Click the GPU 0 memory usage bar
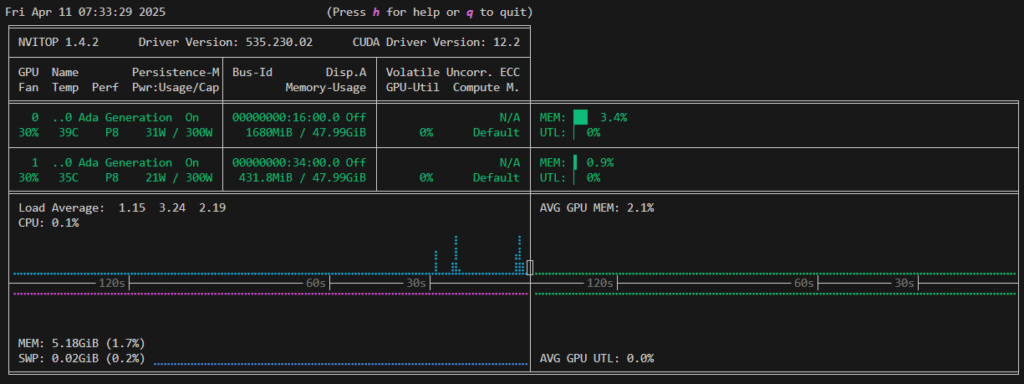 coord(580,118)
